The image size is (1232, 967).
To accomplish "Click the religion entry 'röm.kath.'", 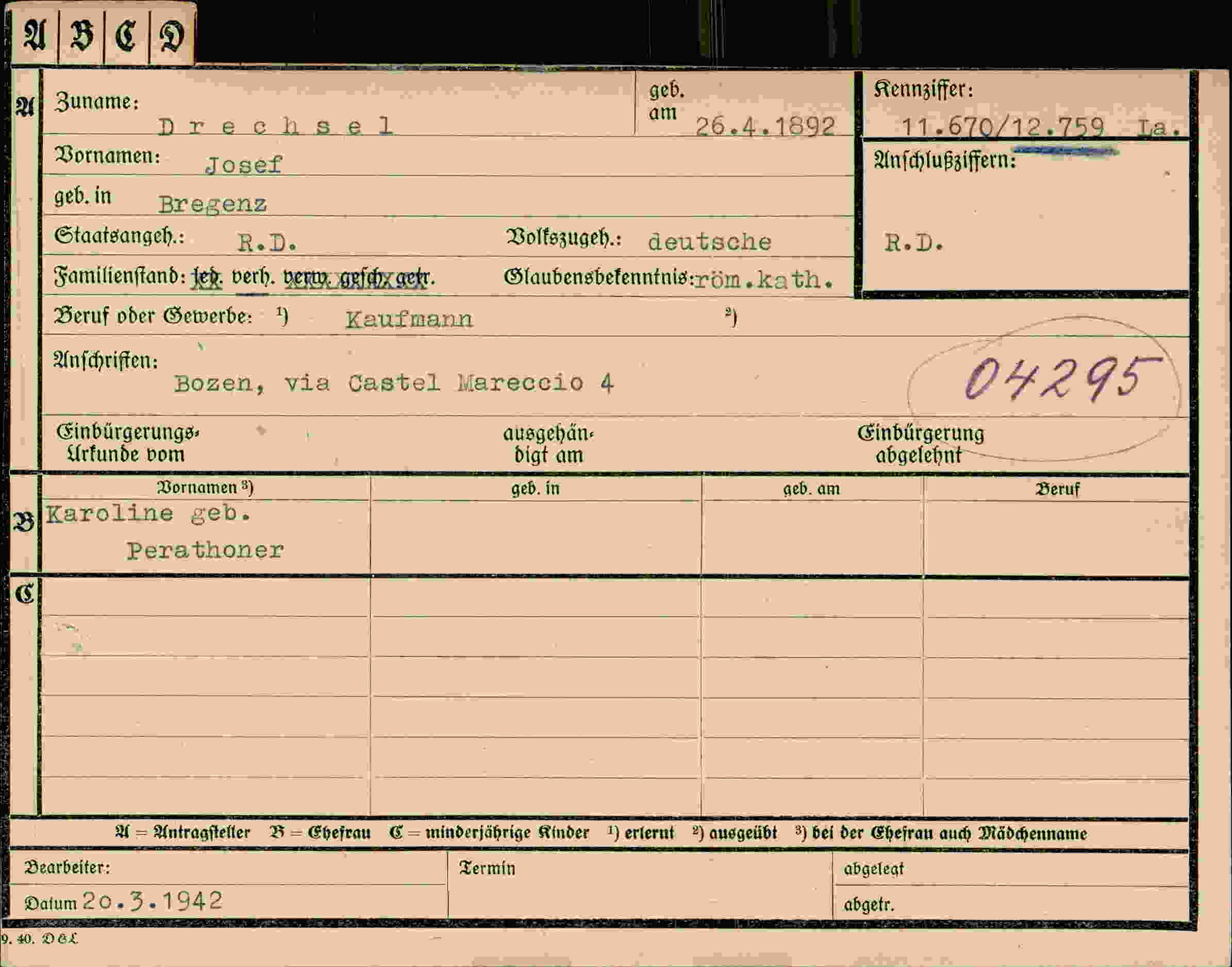I will pos(764,279).
